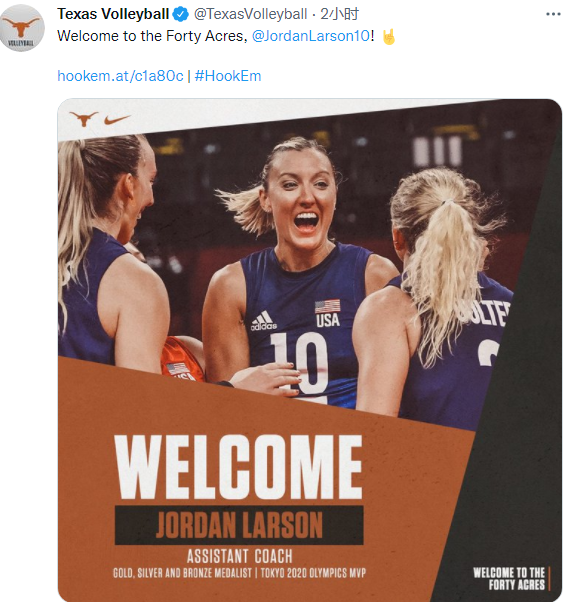Click the horns-up hand emoji
The height and width of the screenshot is (602, 571).
click(389, 37)
